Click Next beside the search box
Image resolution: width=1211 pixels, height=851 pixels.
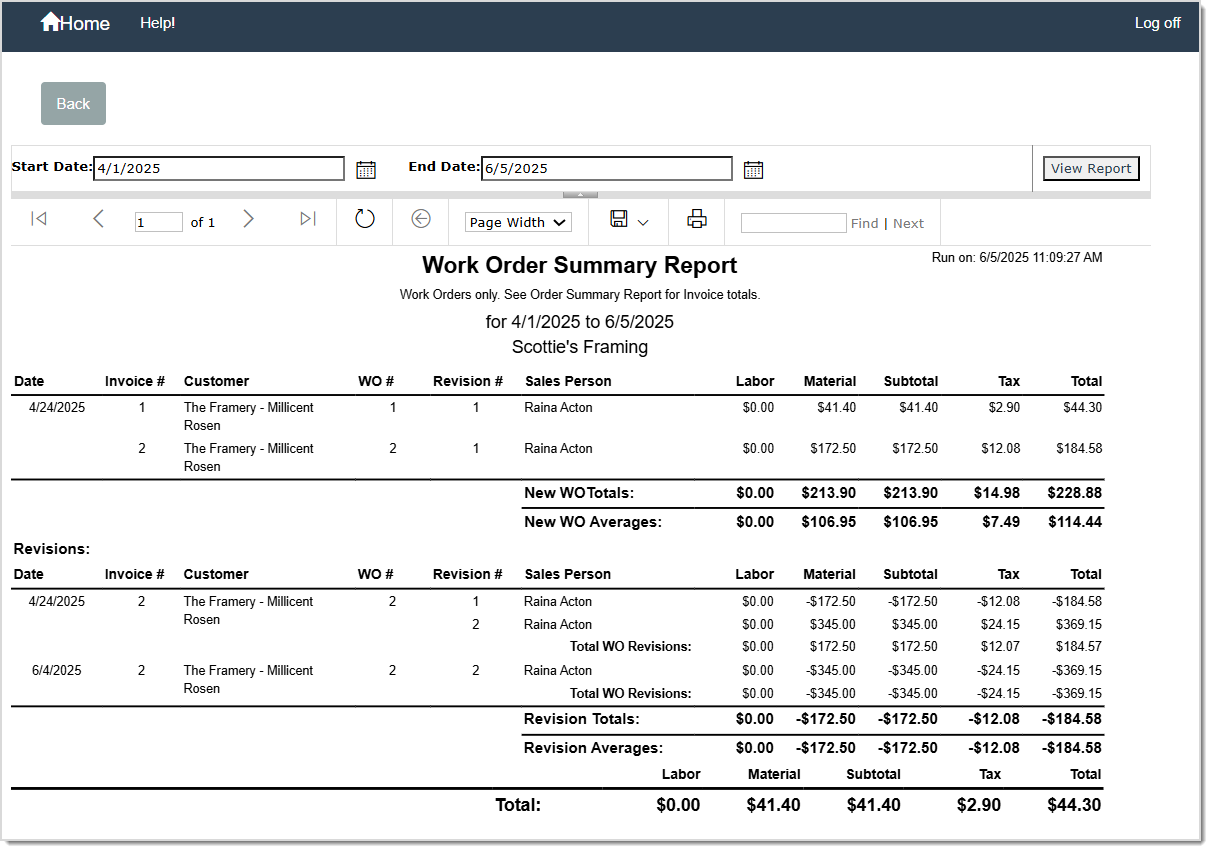tap(909, 222)
